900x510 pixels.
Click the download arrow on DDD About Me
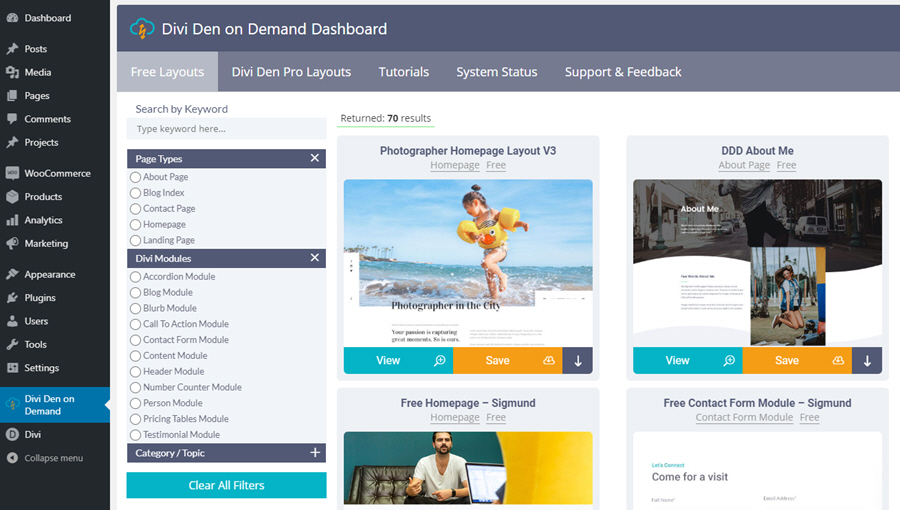(867, 361)
